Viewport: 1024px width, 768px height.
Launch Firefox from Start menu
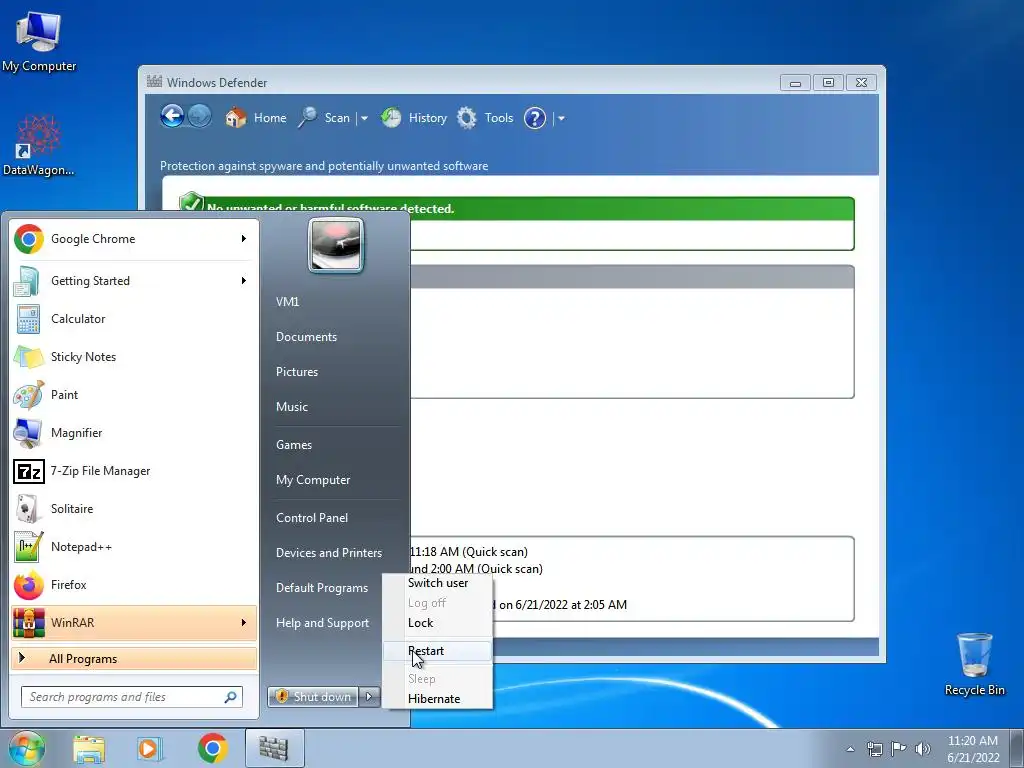click(134, 584)
